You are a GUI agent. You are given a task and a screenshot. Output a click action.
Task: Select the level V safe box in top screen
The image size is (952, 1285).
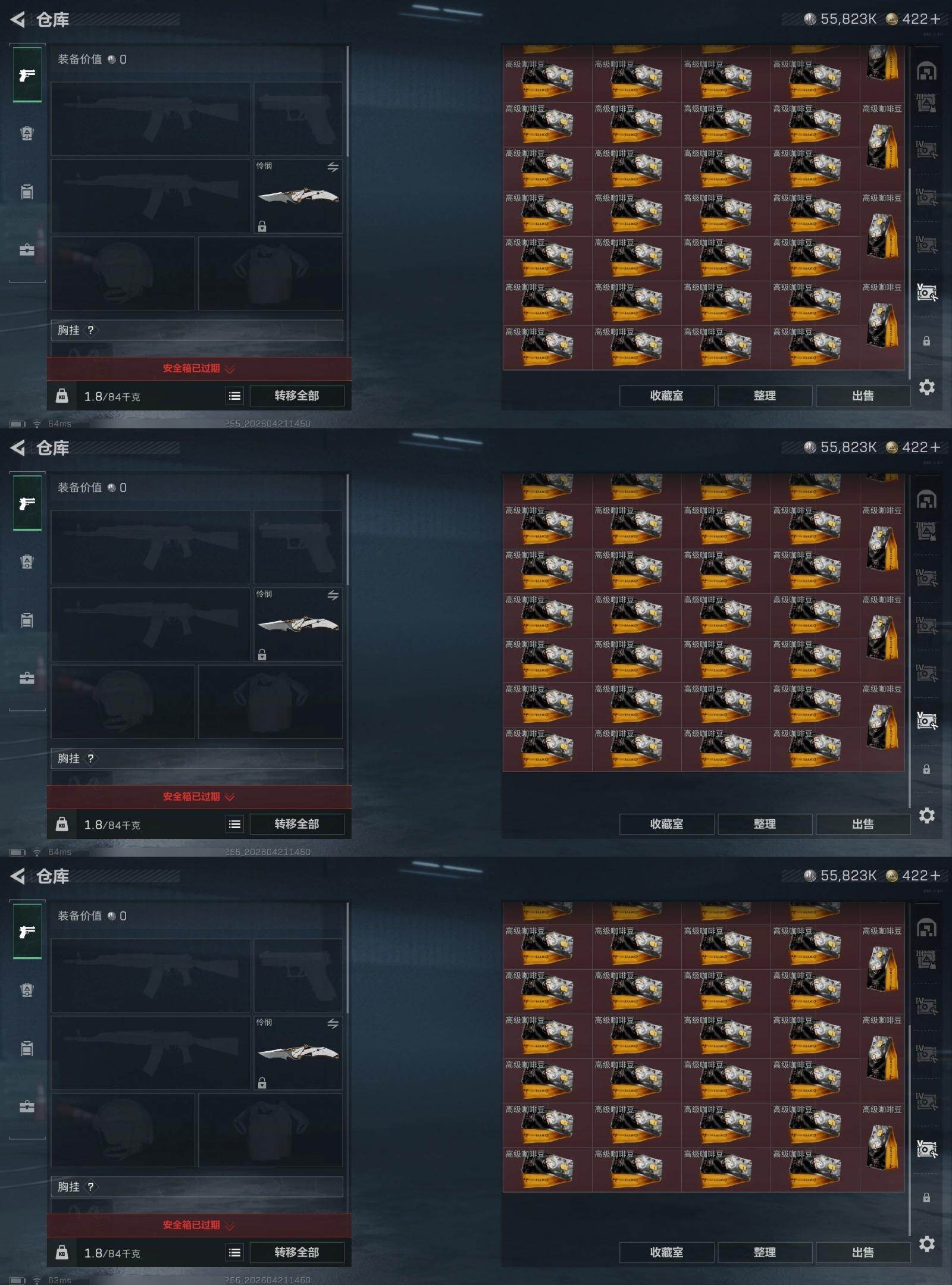pyautogui.click(x=926, y=292)
